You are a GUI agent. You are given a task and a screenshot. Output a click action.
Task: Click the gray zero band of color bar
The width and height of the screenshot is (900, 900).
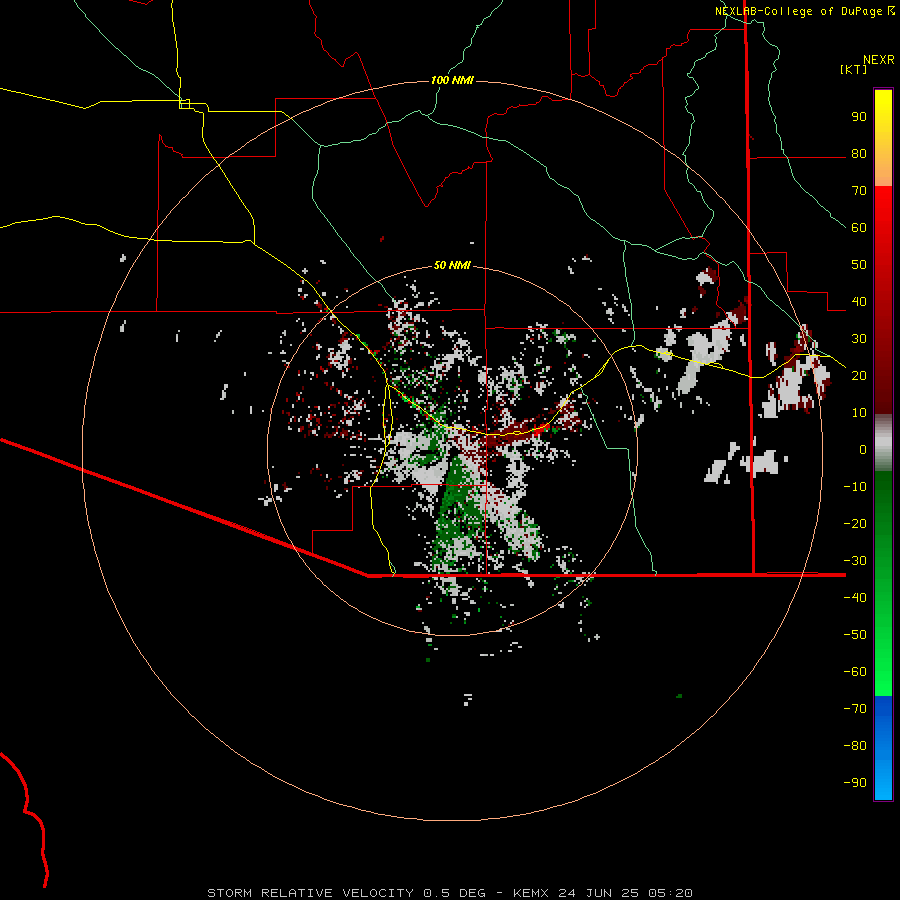coord(883,443)
